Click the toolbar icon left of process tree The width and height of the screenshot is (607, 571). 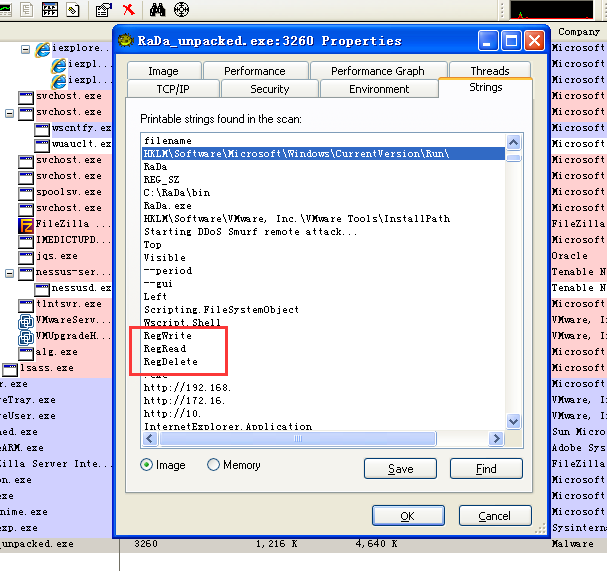[27, 9]
